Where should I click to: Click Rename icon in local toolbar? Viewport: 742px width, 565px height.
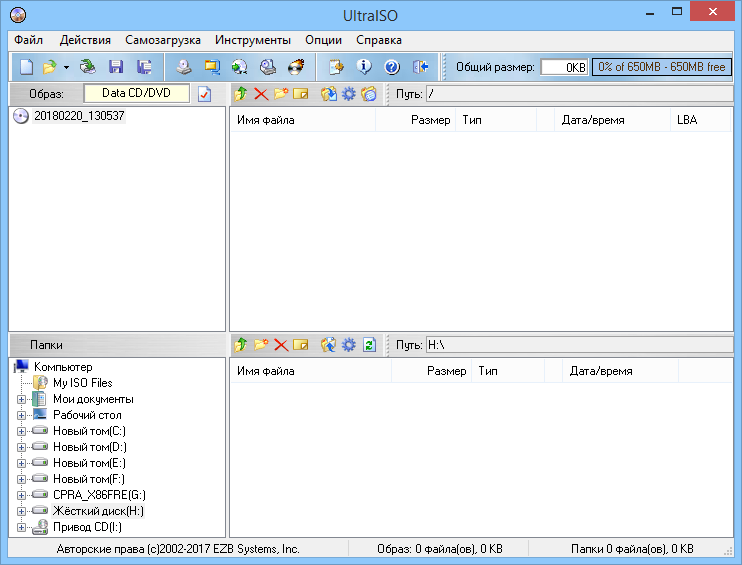coord(300,345)
